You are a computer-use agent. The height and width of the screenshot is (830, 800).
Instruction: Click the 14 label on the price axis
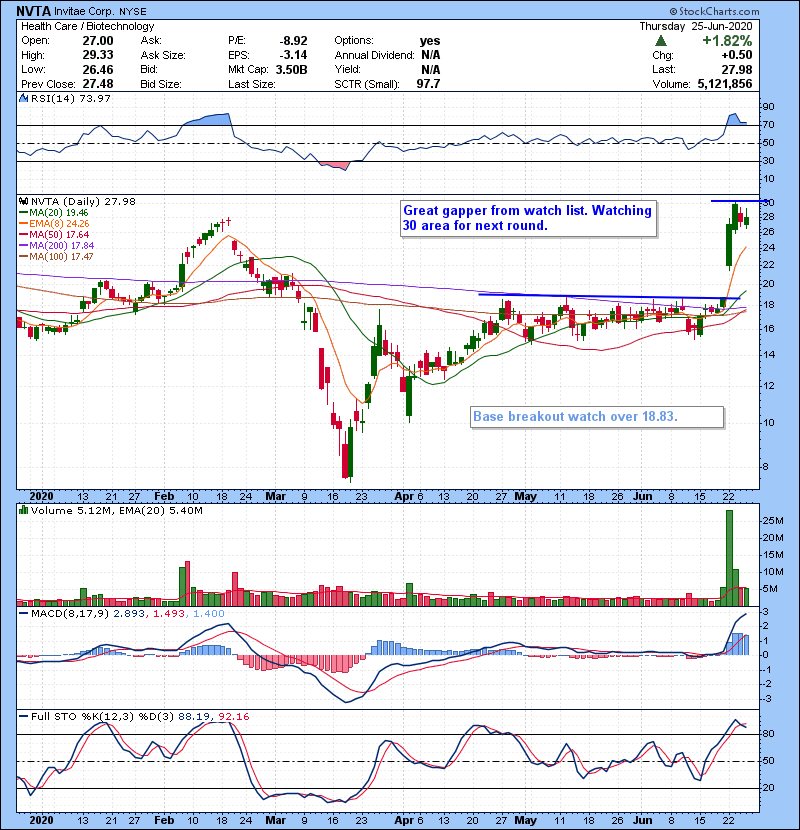pyautogui.click(x=768, y=354)
